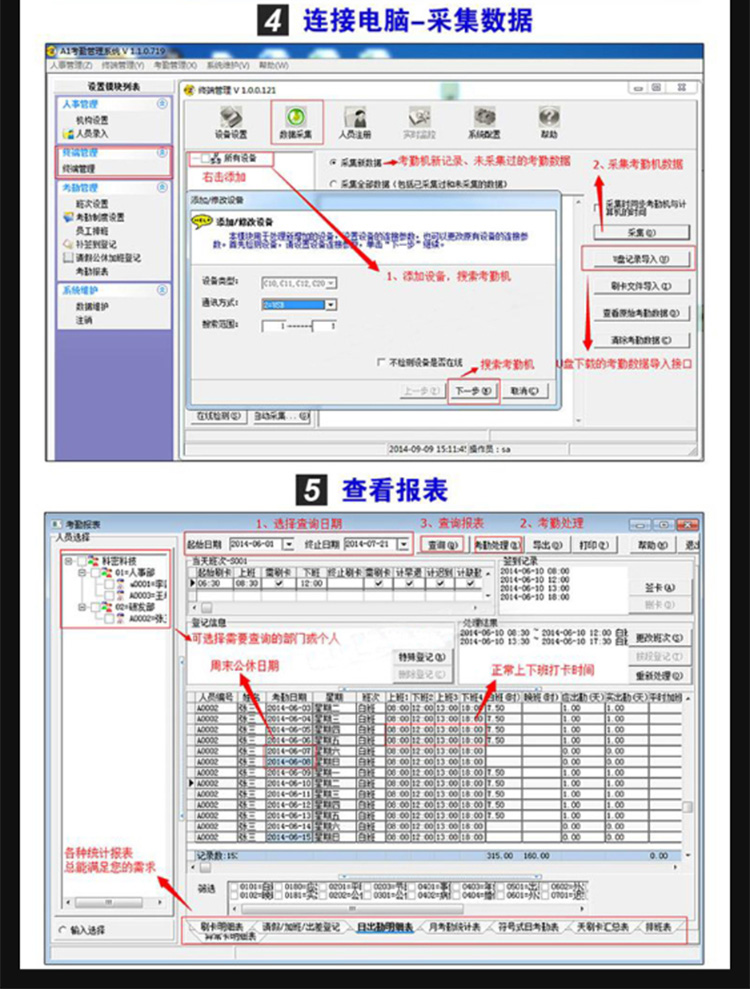The height and width of the screenshot is (989, 750).
Task: Click the 科密科技 company icon in the report tree
Action: pyautogui.click(x=93, y=561)
